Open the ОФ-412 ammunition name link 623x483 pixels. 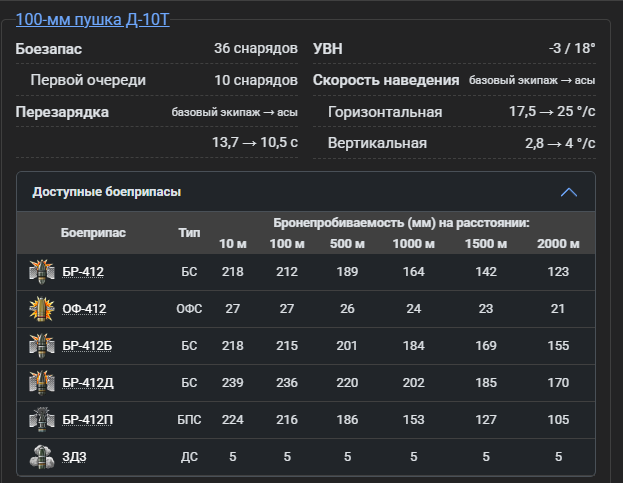pos(84,309)
